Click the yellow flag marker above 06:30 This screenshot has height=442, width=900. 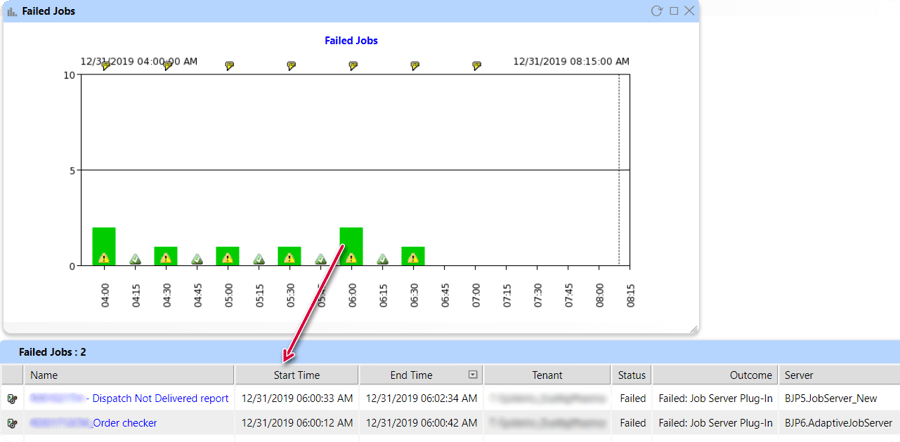414,66
